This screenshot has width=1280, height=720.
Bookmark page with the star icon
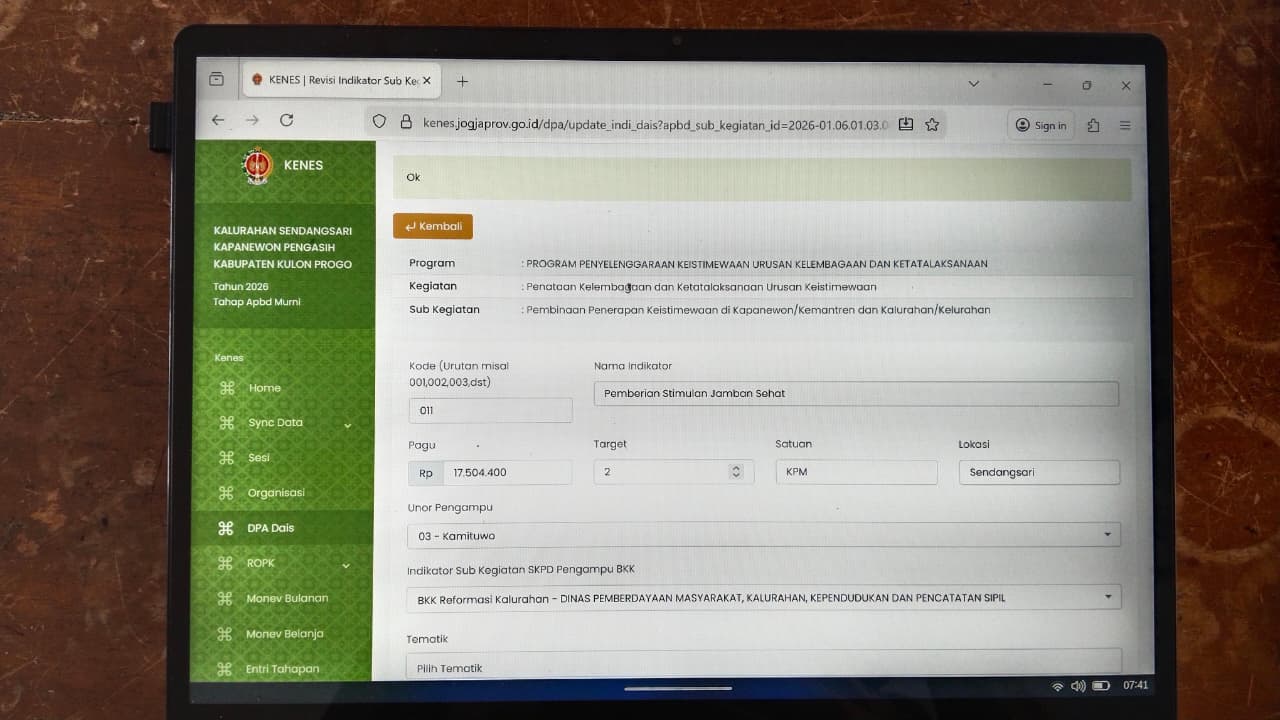932,124
